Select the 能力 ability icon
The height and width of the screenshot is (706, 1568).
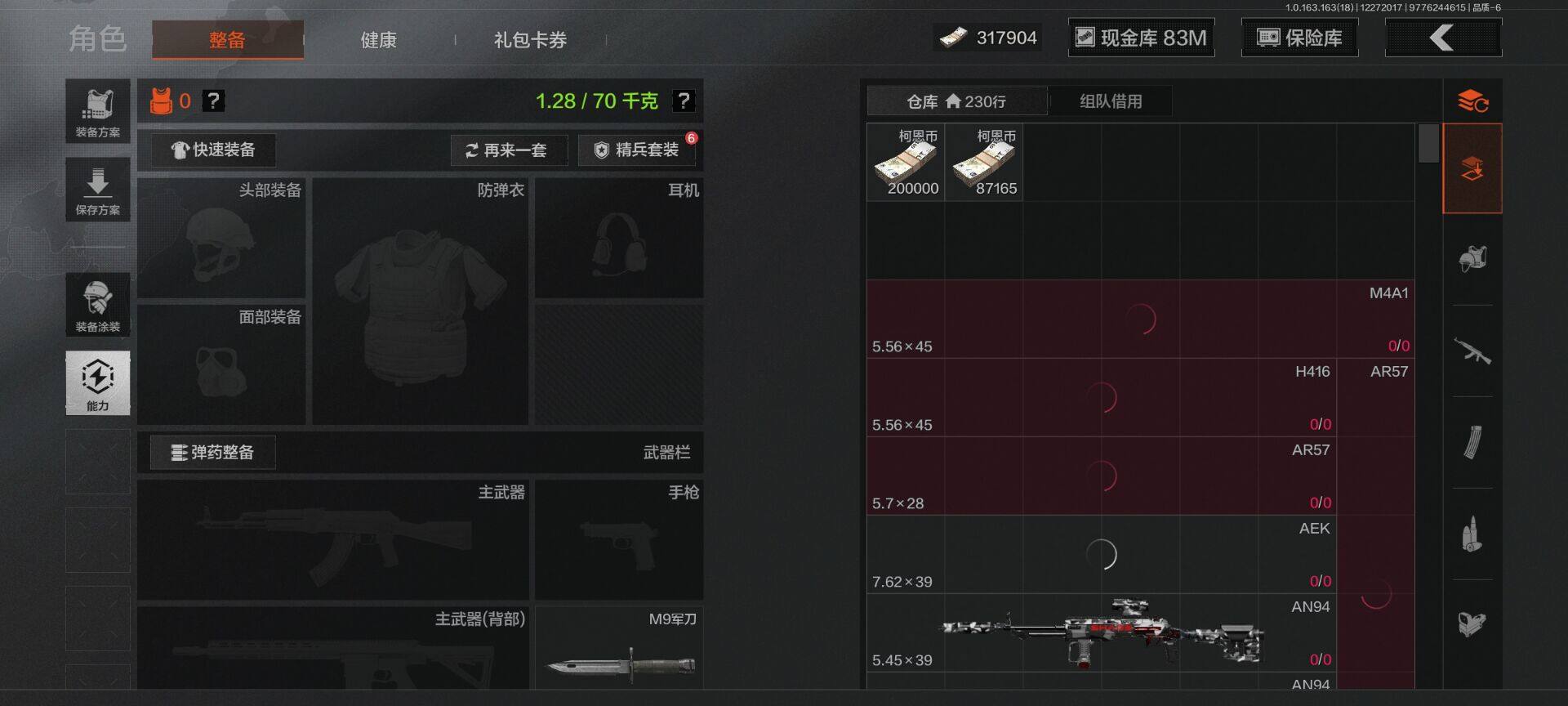click(x=98, y=382)
